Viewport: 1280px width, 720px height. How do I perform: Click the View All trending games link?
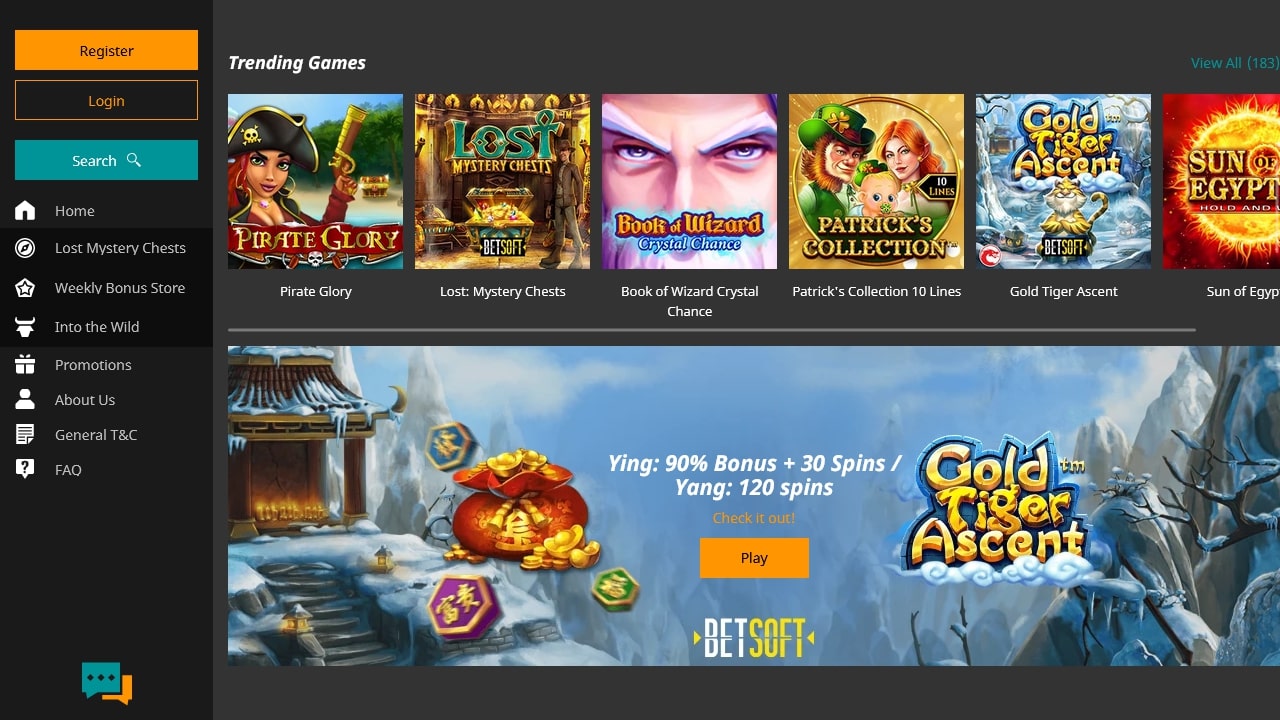tap(1235, 62)
